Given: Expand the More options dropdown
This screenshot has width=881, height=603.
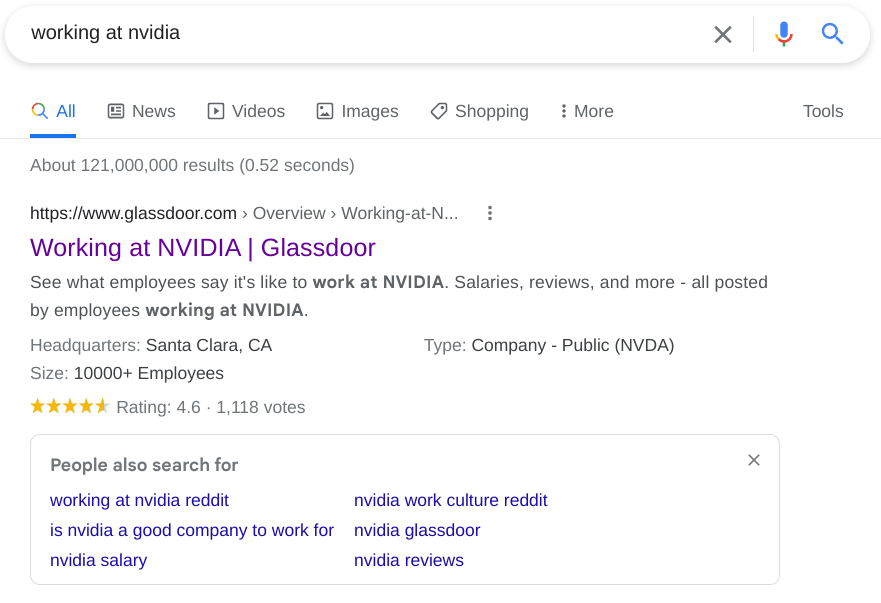Looking at the screenshot, I should point(586,111).
